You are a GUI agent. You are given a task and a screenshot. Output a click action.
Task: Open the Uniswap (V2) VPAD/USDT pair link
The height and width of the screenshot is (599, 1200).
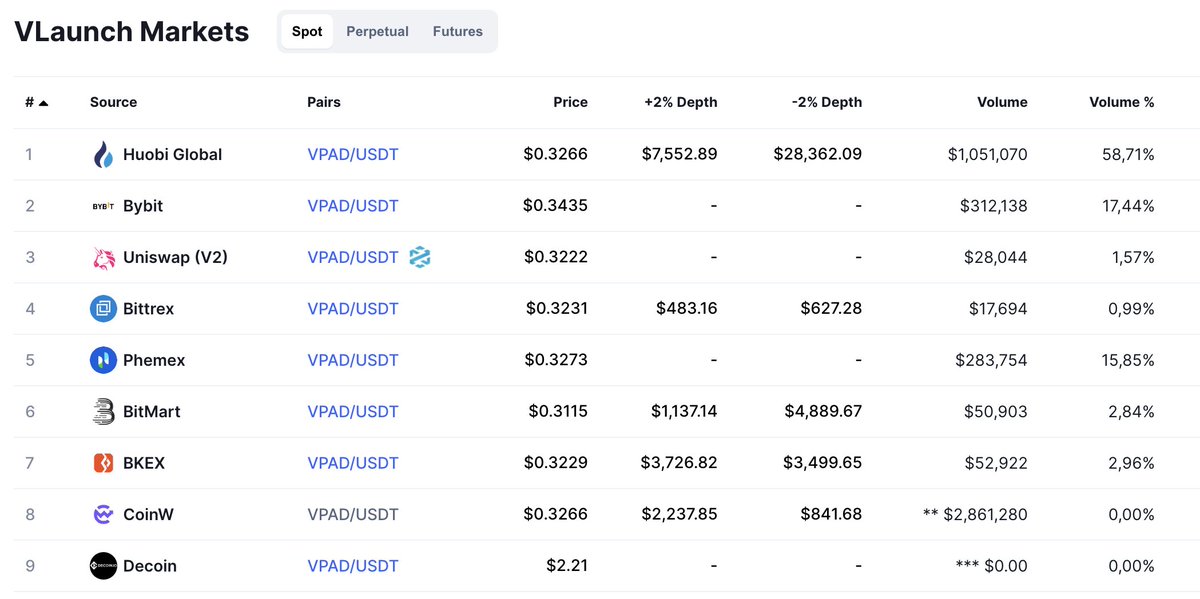[x=353, y=257]
